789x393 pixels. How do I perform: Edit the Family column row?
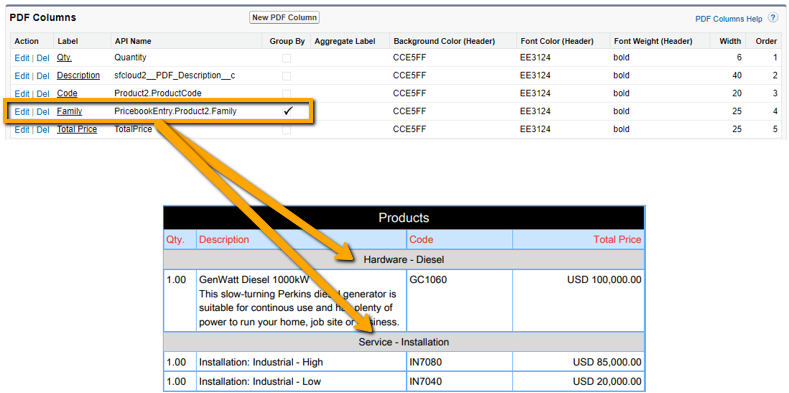(22, 112)
